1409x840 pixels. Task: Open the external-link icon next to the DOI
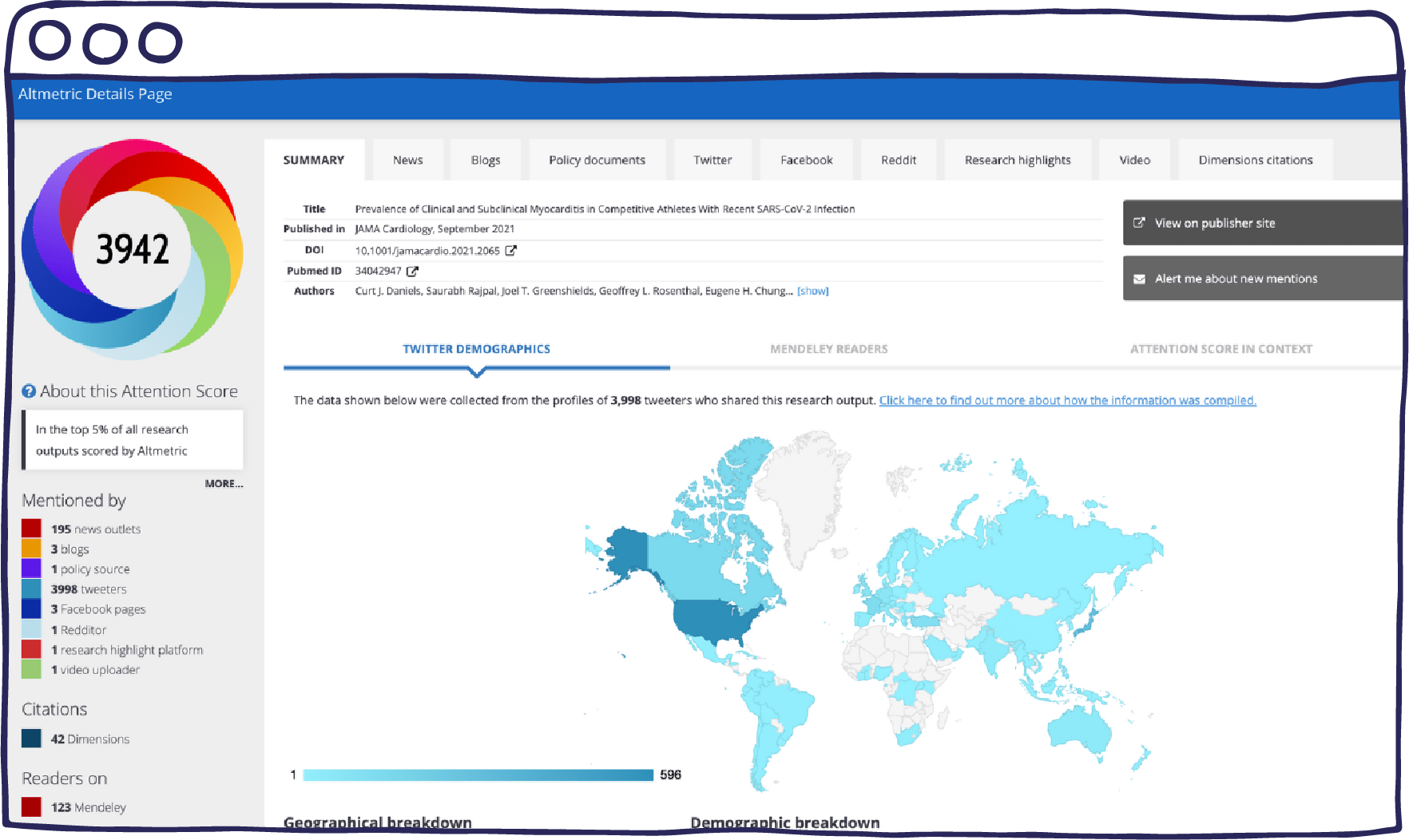510,250
